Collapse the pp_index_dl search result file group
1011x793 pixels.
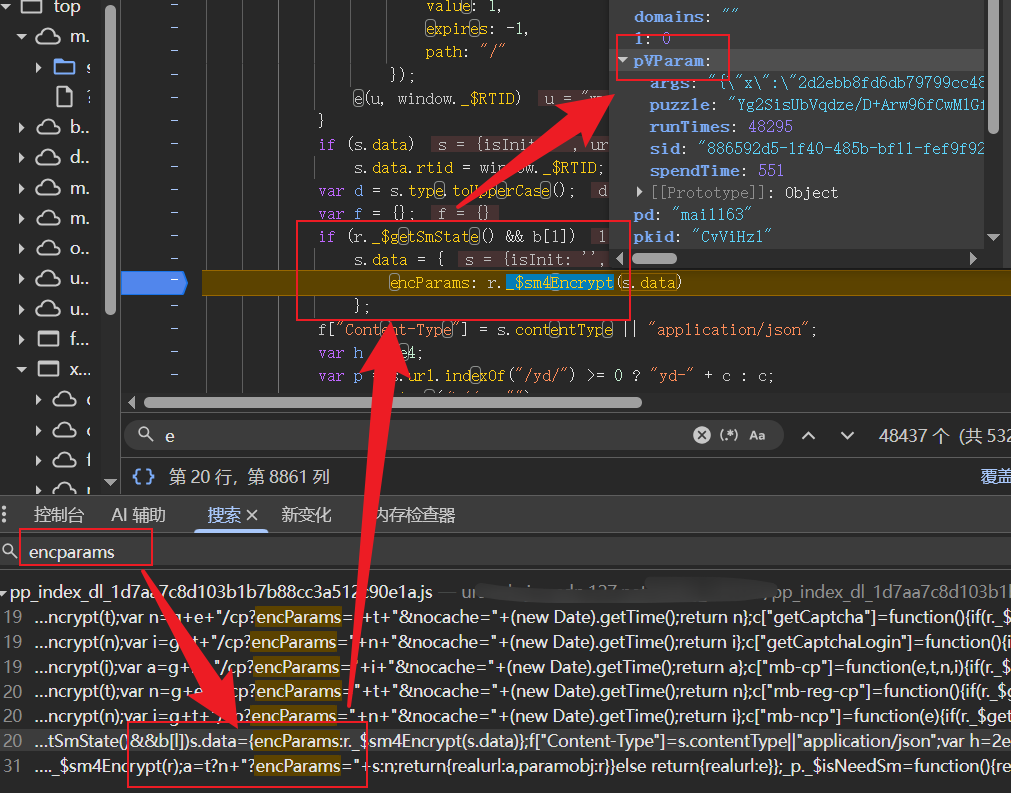(4, 592)
